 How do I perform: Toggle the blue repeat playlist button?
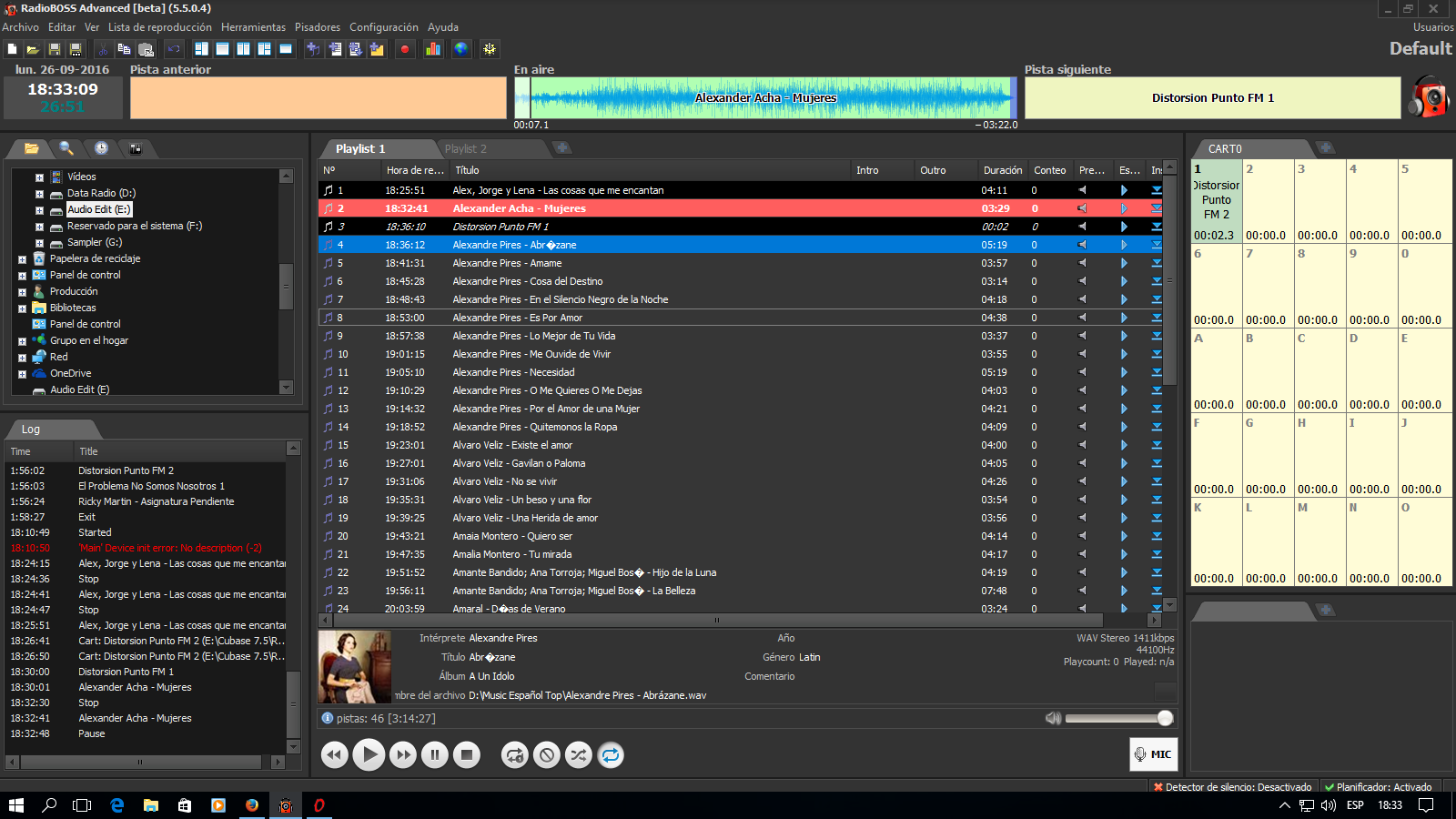pyautogui.click(x=611, y=754)
